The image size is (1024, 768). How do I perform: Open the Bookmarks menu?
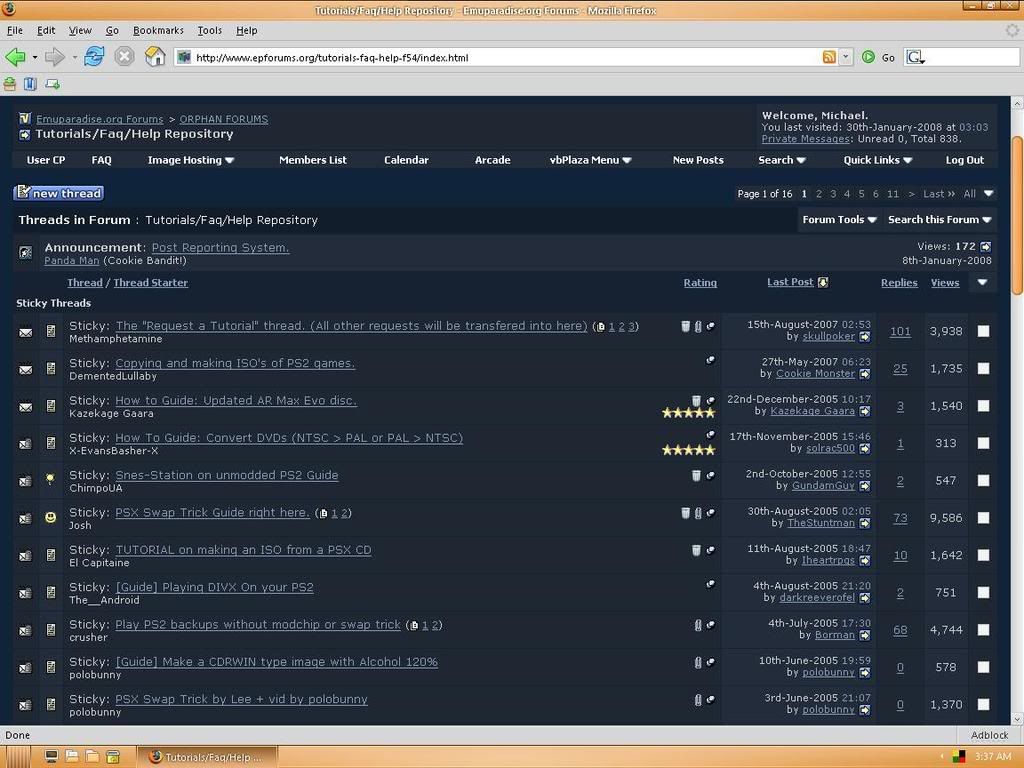158,30
